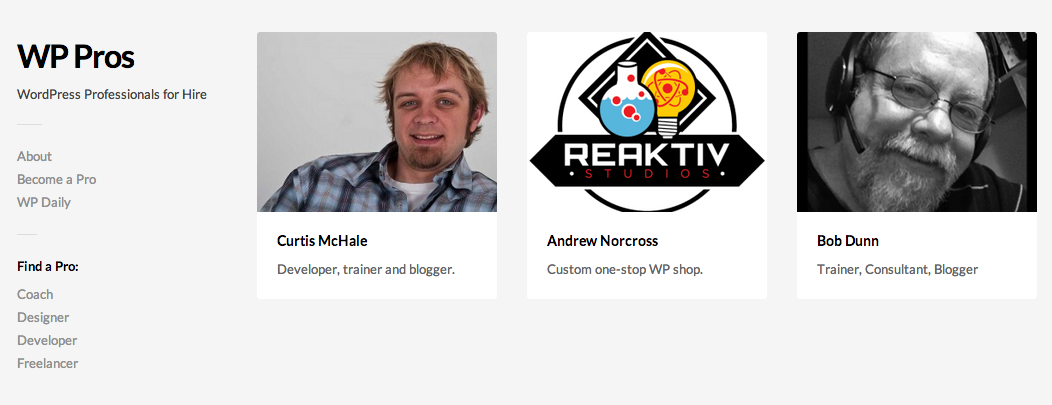Open the WP Daily link
Viewport: 1052px width, 405px height.
tap(44, 202)
